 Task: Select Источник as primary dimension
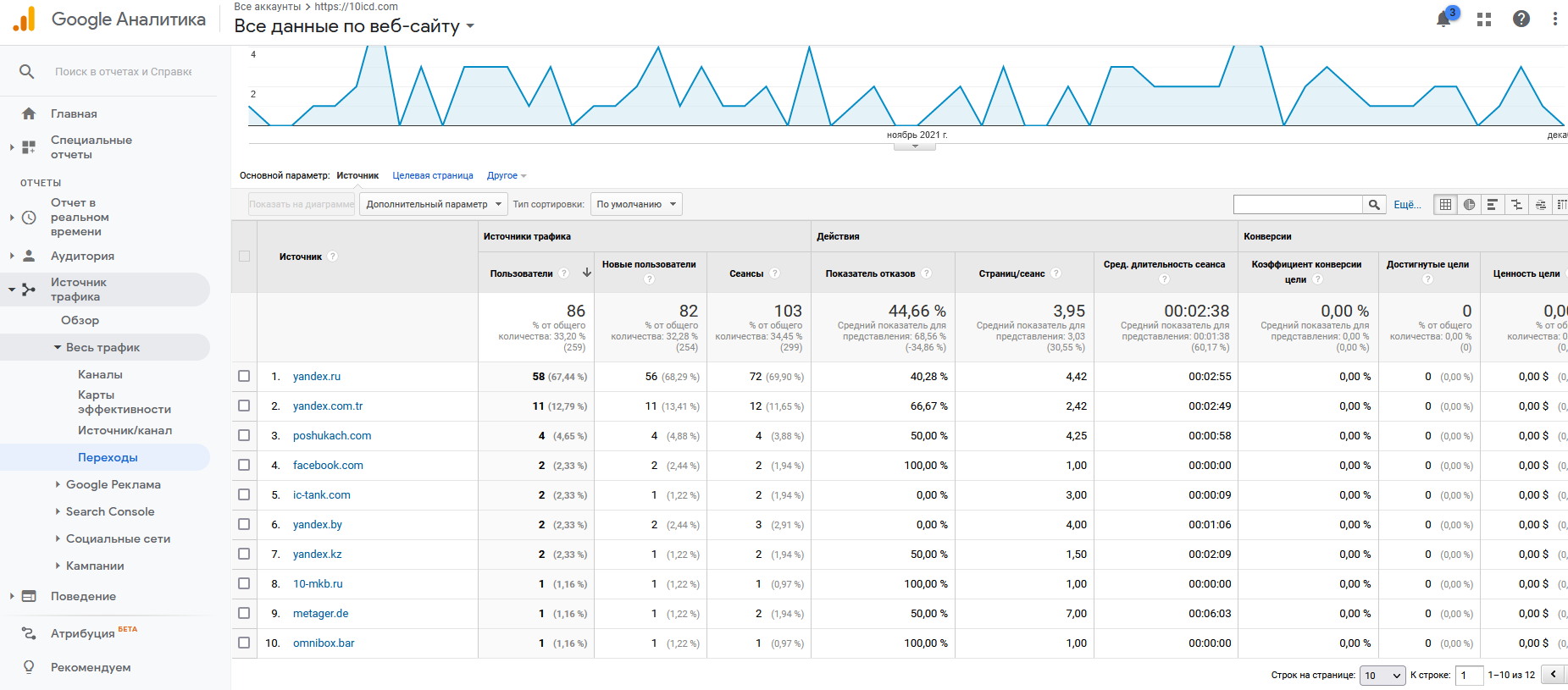[x=357, y=176]
